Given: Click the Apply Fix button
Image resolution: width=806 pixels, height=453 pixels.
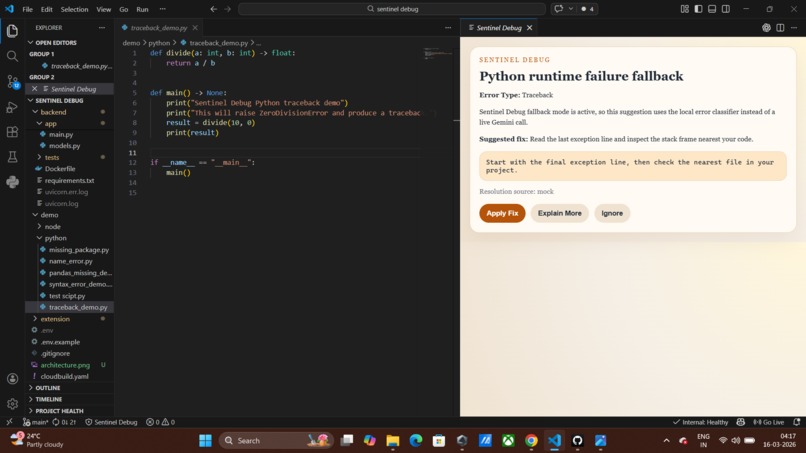Looking at the screenshot, I should click(502, 213).
